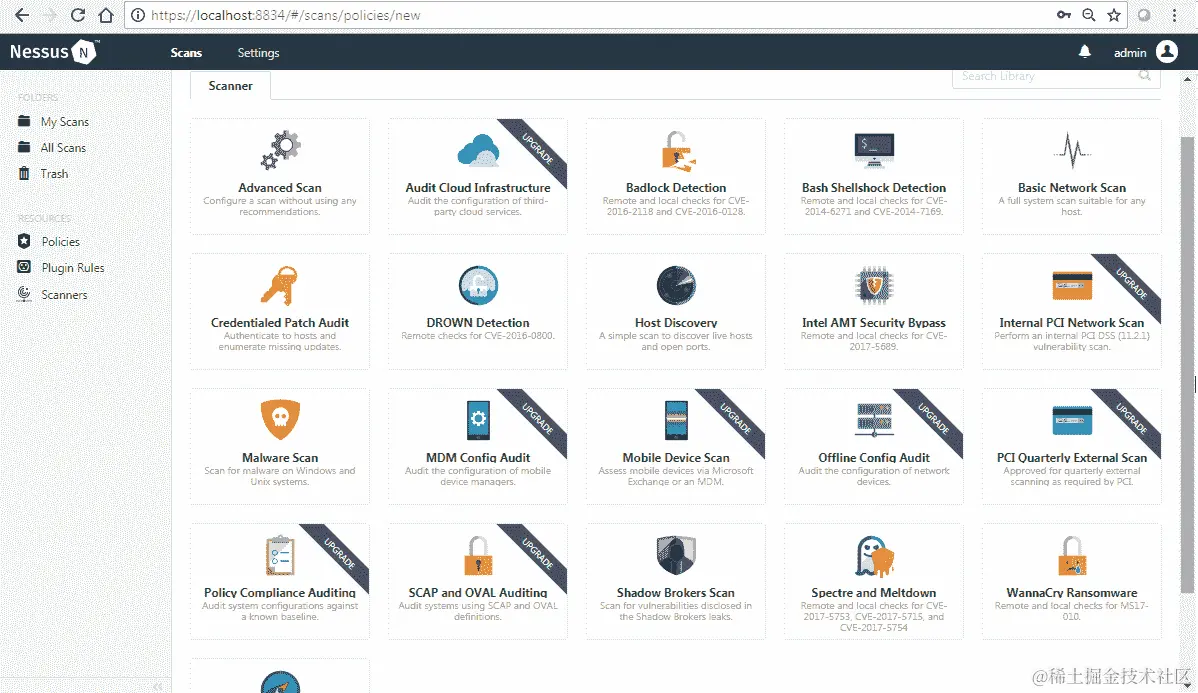Choose the MDM Config Audit phone icon

click(x=478, y=420)
